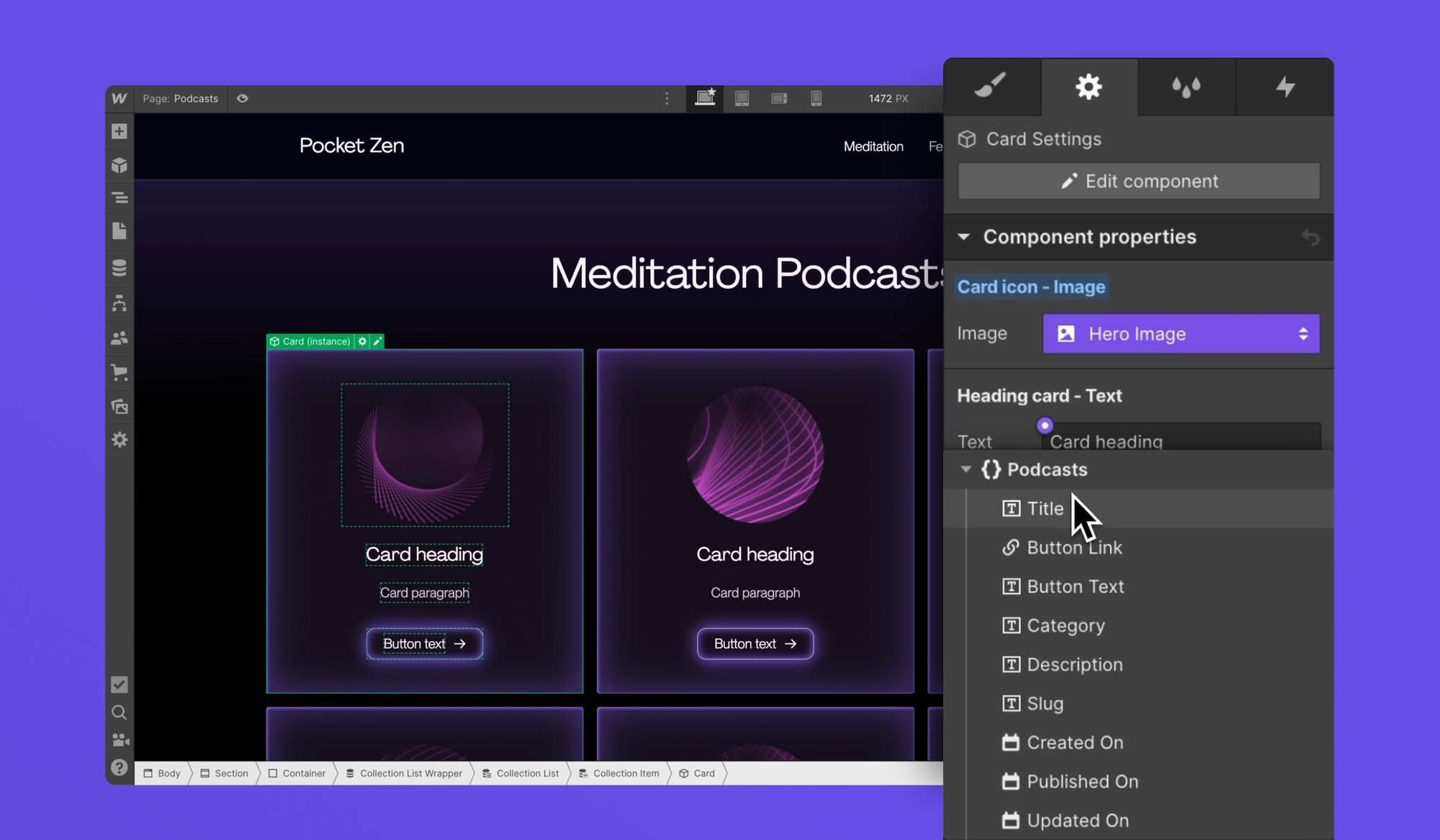1440x840 pixels.
Task: Open the Components panel
Action: [119, 165]
